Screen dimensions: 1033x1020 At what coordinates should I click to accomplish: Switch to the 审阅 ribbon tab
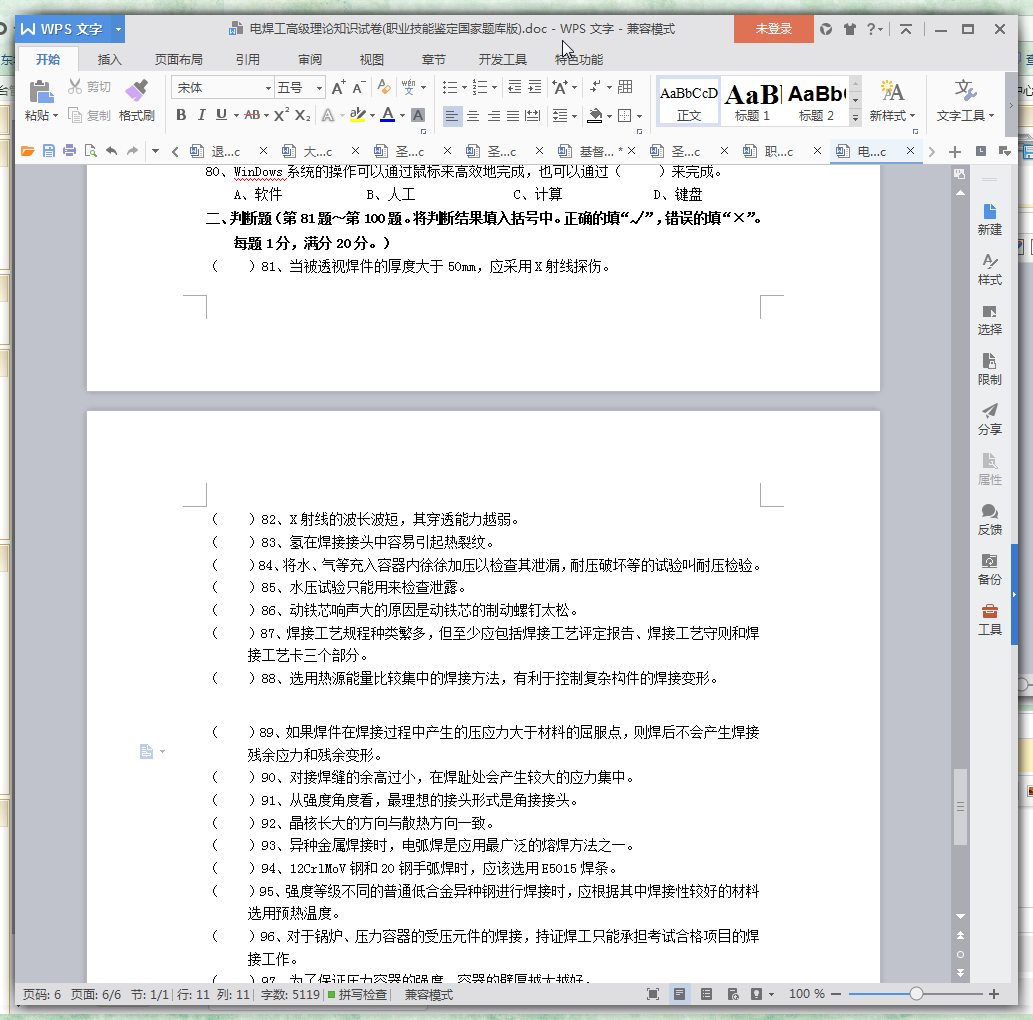click(310, 59)
